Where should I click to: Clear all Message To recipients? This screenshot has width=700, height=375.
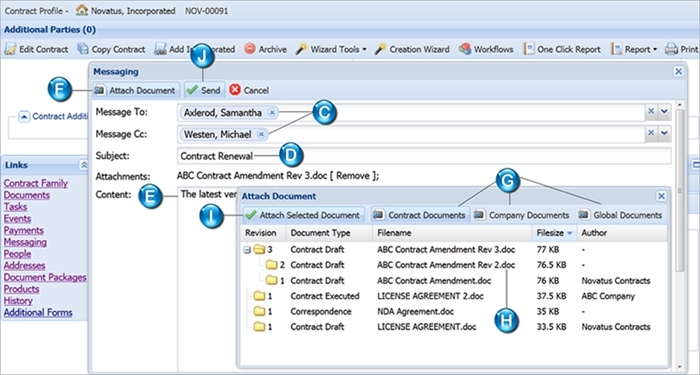651,111
